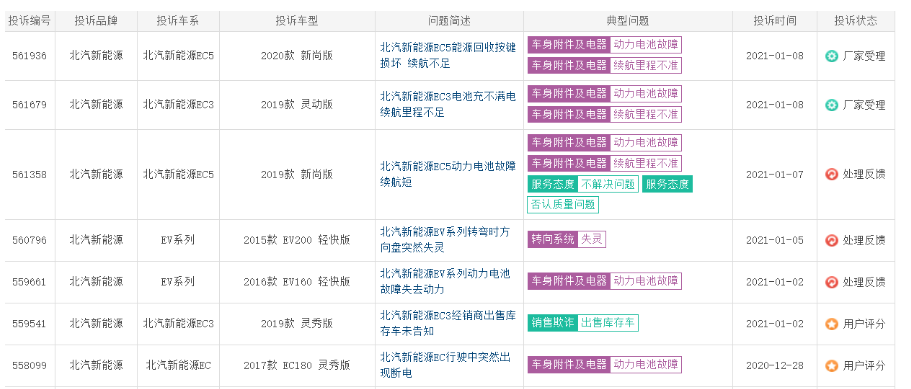This screenshot has height=389, width=911.
Task: Select complaint number 560796
Action: coord(30,240)
